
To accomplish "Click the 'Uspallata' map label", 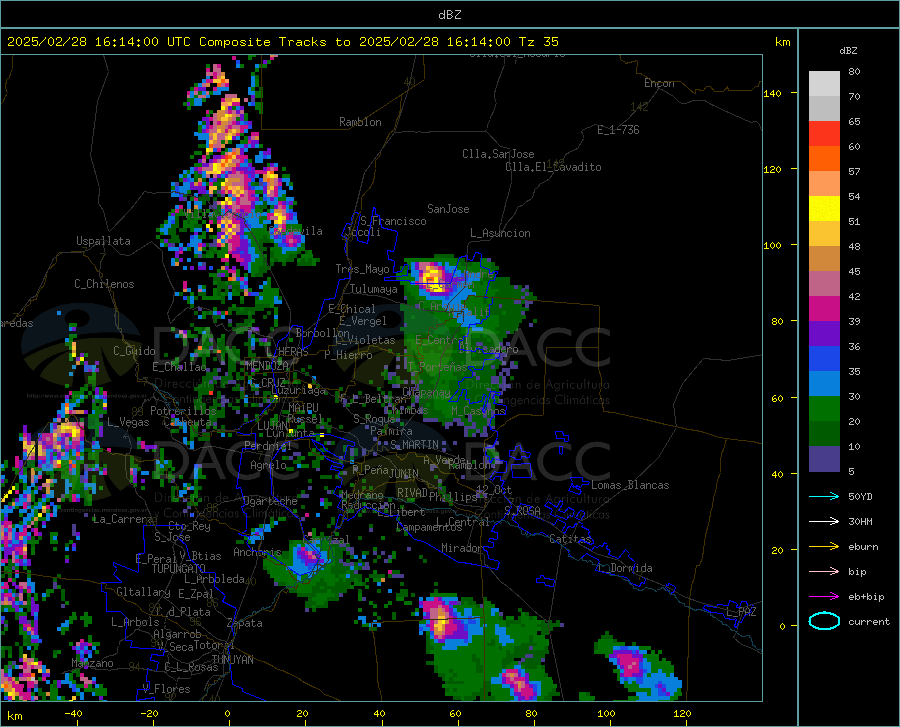I will [103, 242].
